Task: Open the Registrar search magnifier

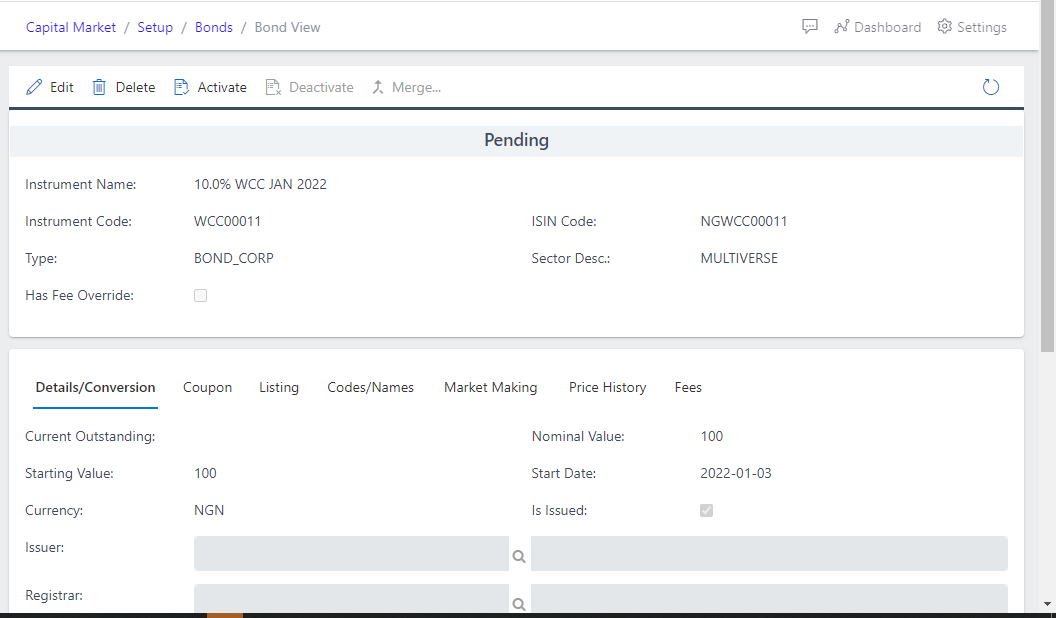Action: (x=519, y=604)
